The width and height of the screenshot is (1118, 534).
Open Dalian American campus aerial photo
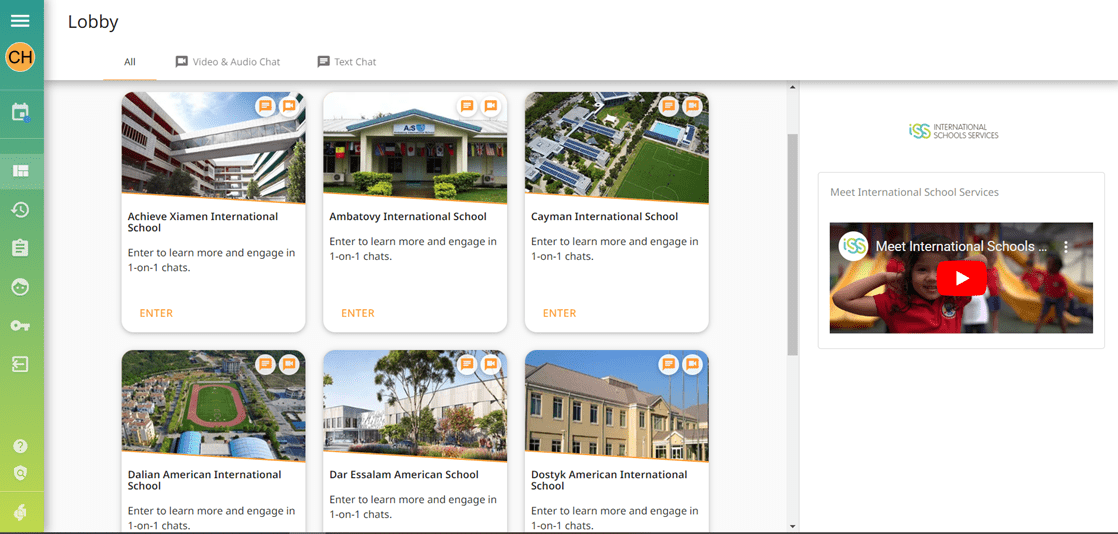[213, 405]
